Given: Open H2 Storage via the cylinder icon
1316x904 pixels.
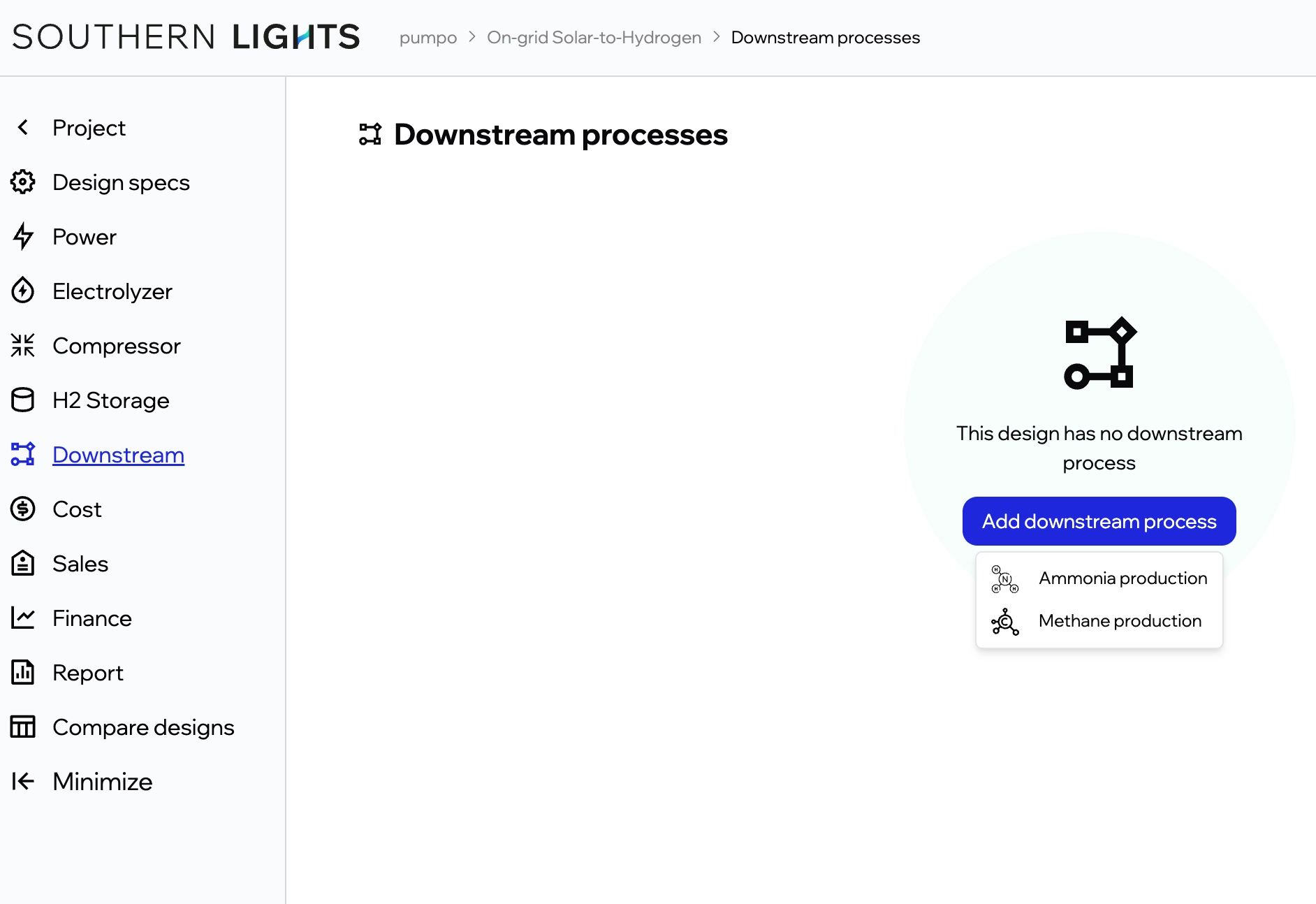Looking at the screenshot, I should pos(22,400).
